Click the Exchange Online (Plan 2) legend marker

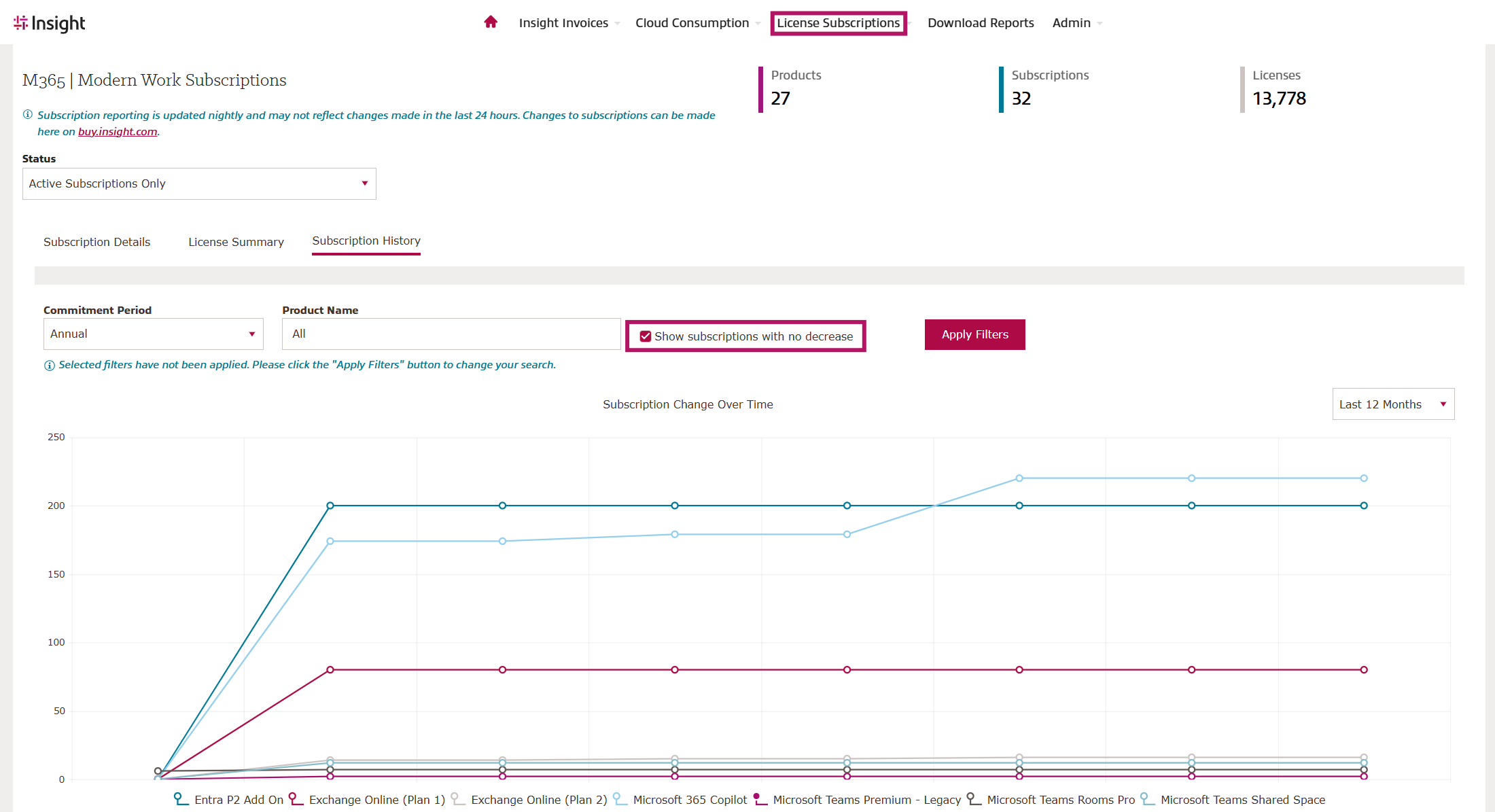coord(458,799)
